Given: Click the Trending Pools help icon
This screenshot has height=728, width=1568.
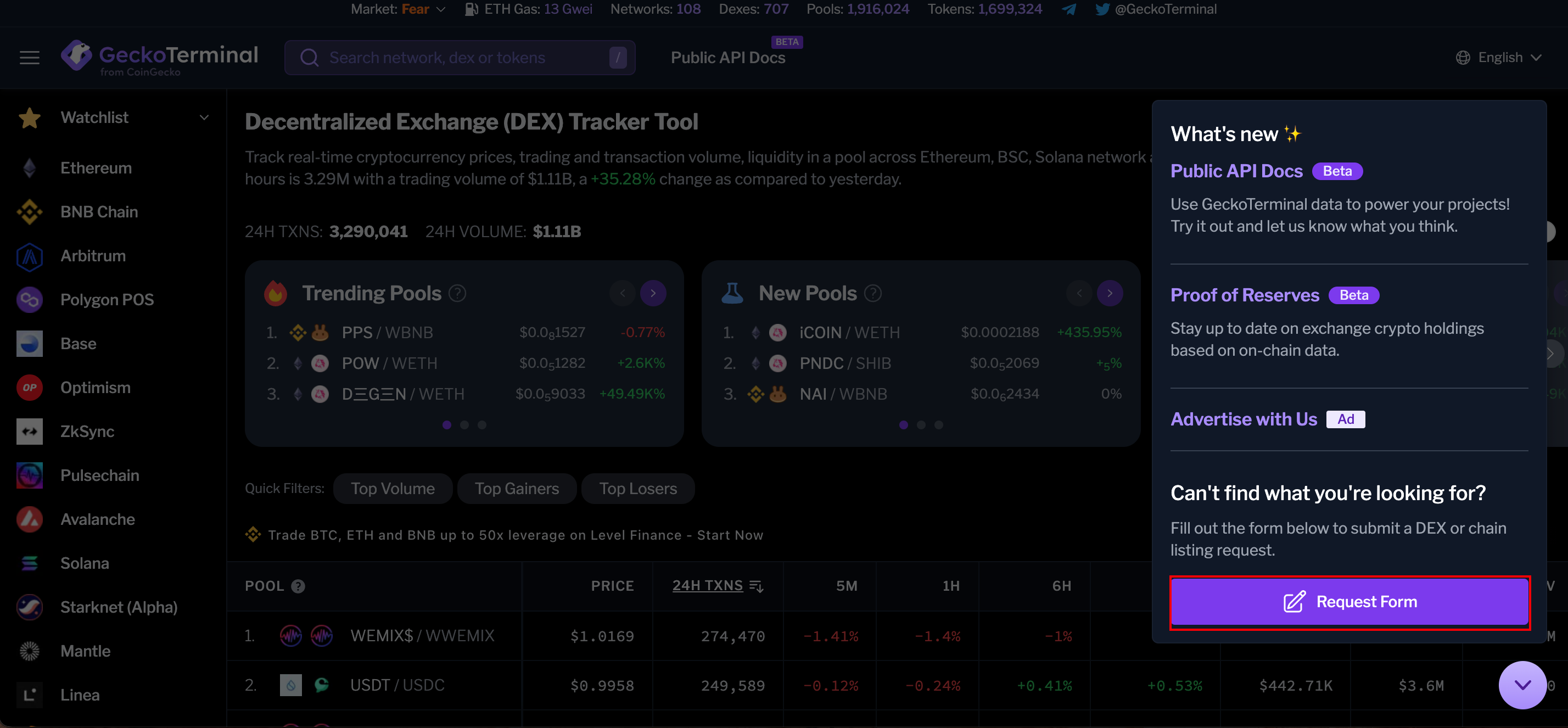Looking at the screenshot, I should click(x=457, y=293).
